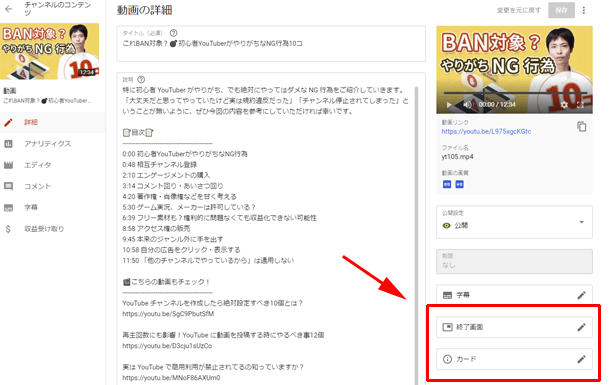The width and height of the screenshot is (610, 385).
Task: Play the video in the preview player
Action: 449,105
